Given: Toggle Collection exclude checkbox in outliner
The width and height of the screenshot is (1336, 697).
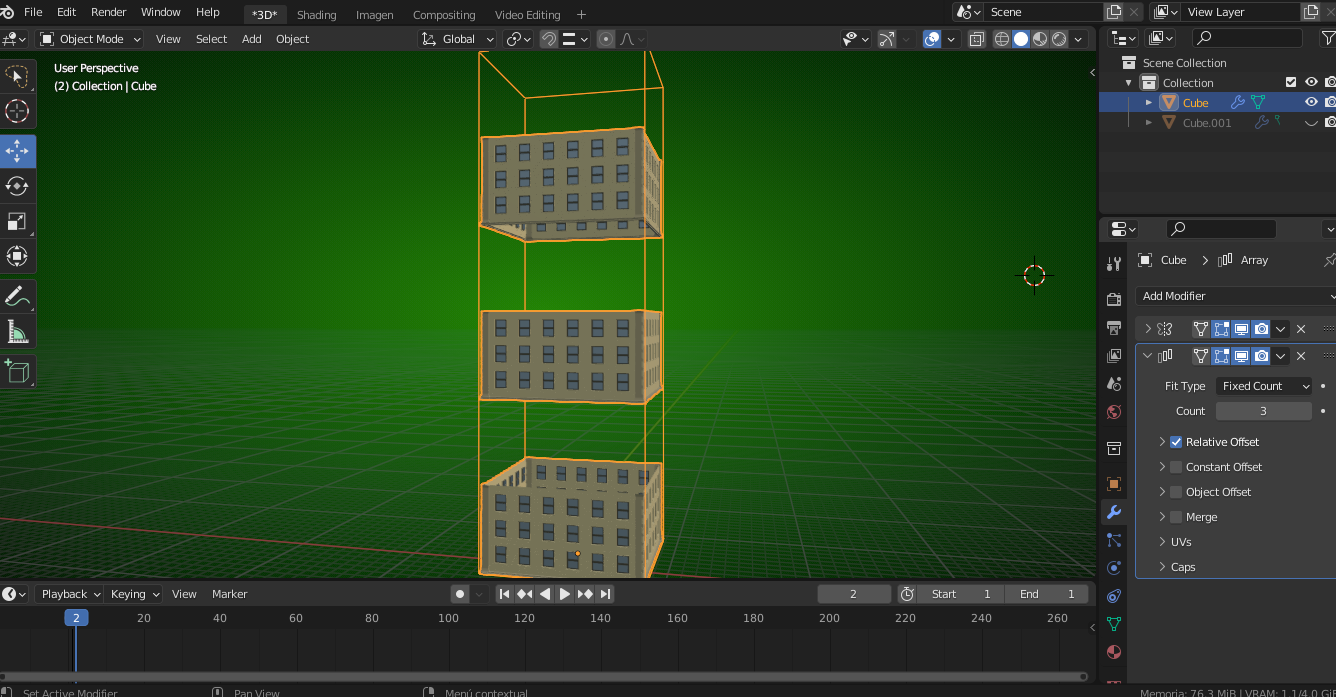Looking at the screenshot, I should pos(1291,82).
